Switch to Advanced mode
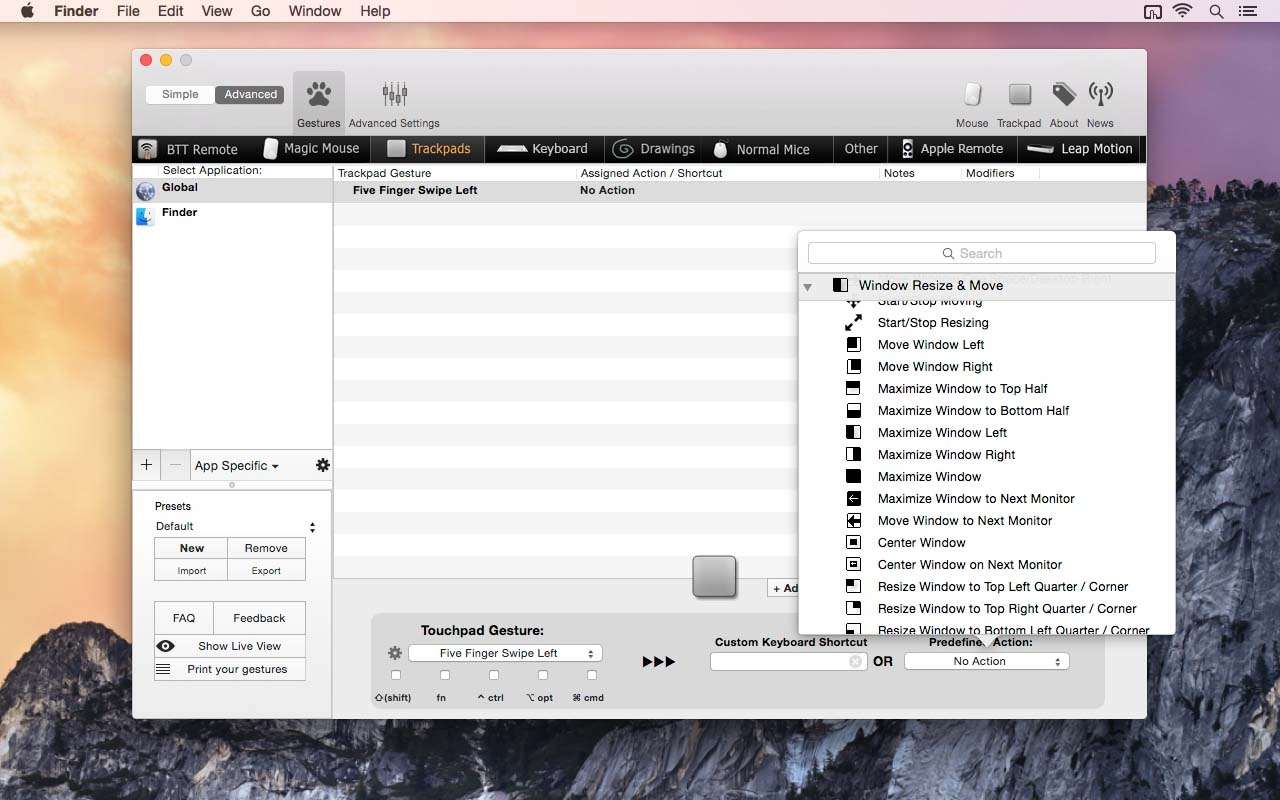1280x800 pixels. click(250, 95)
